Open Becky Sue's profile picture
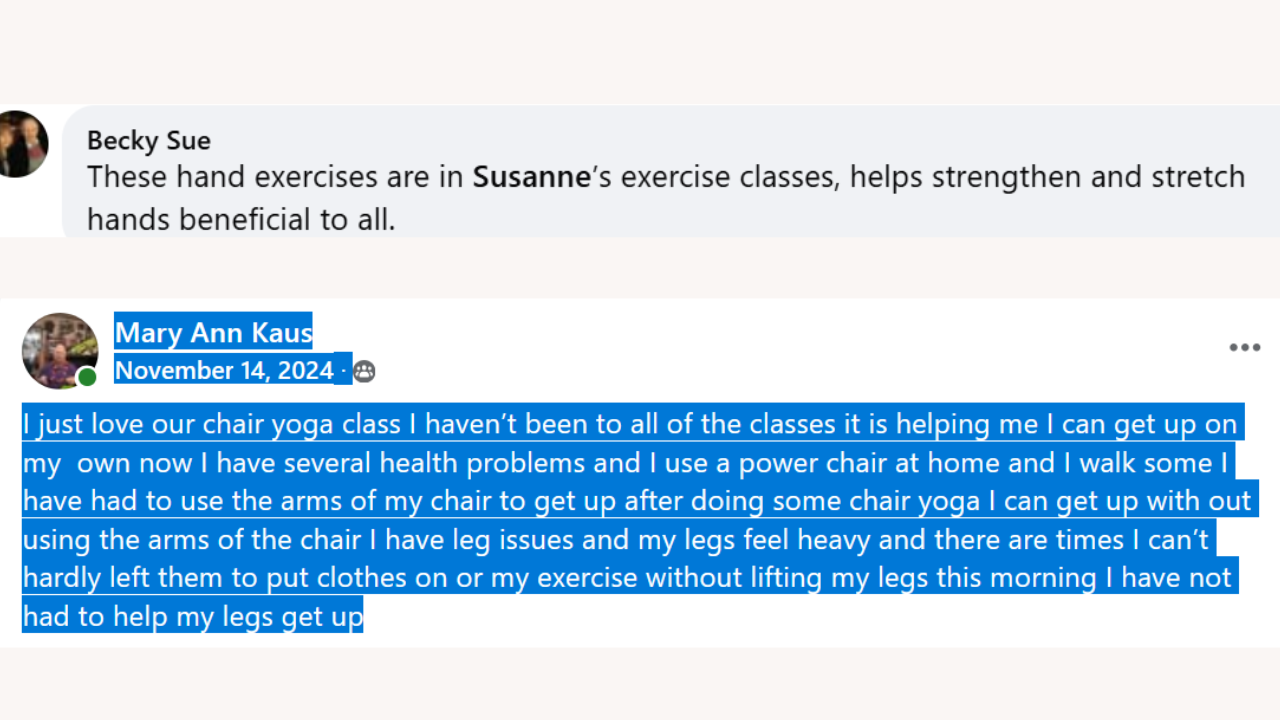This screenshot has width=1280, height=720. (22, 144)
